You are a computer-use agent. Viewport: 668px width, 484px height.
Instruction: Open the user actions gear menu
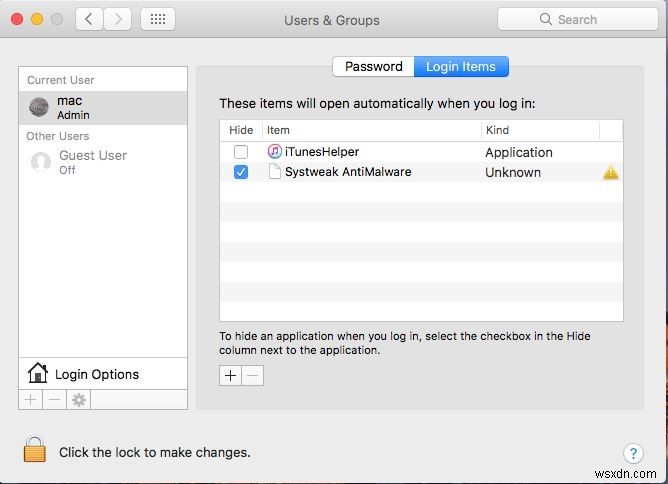click(x=79, y=400)
